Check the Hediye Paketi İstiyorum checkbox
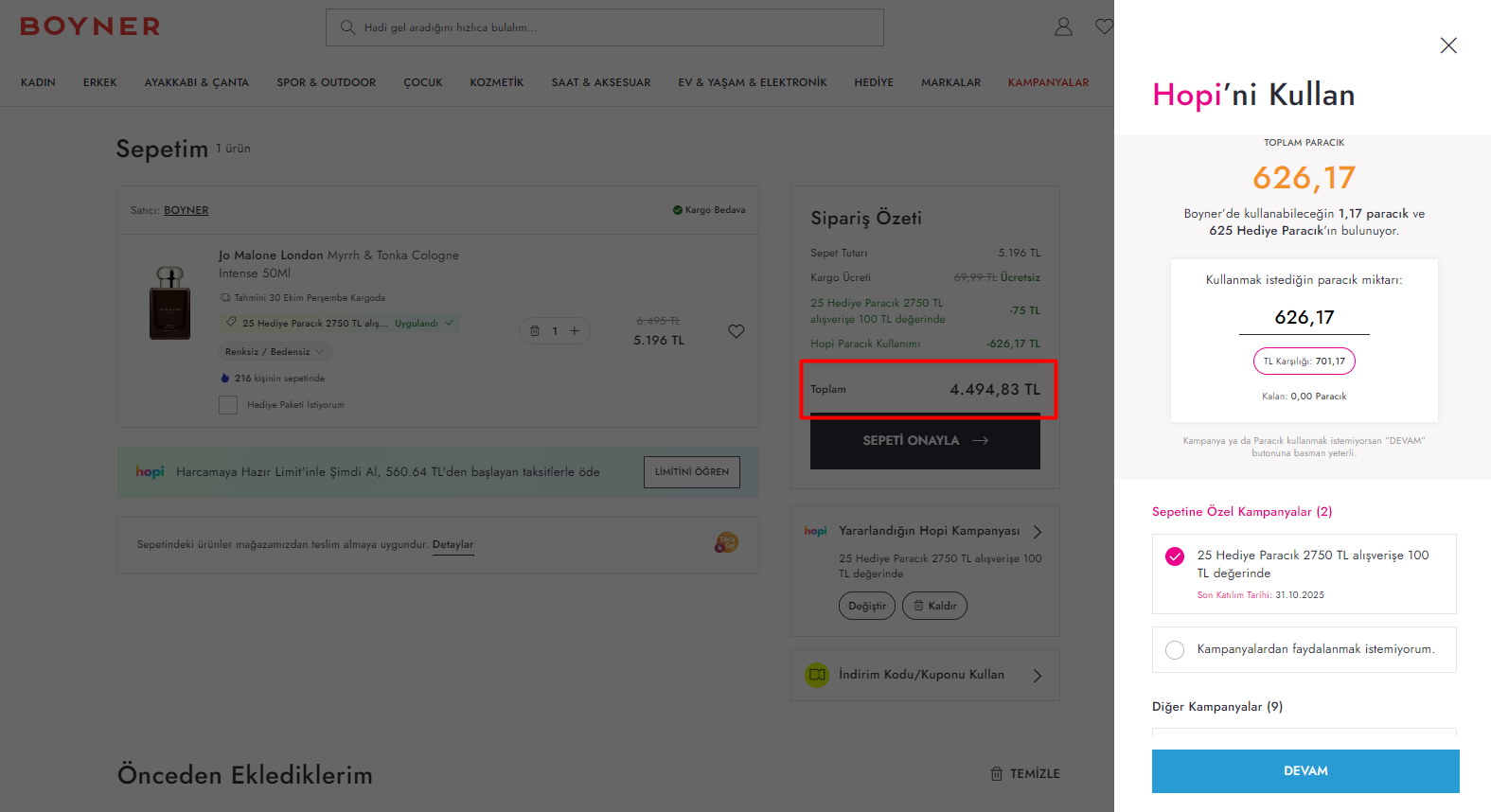Image resolution: width=1491 pixels, height=812 pixels. click(228, 405)
